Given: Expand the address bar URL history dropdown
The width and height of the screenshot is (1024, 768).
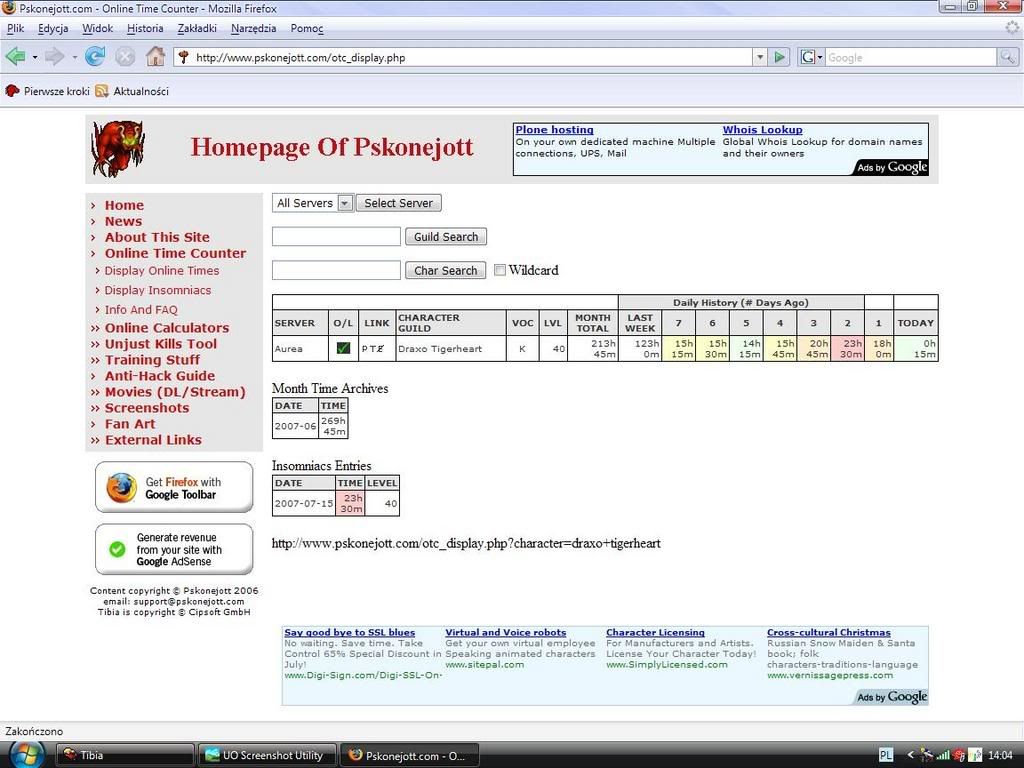Looking at the screenshot, I should pyautogui.click(x=760, y=57).
